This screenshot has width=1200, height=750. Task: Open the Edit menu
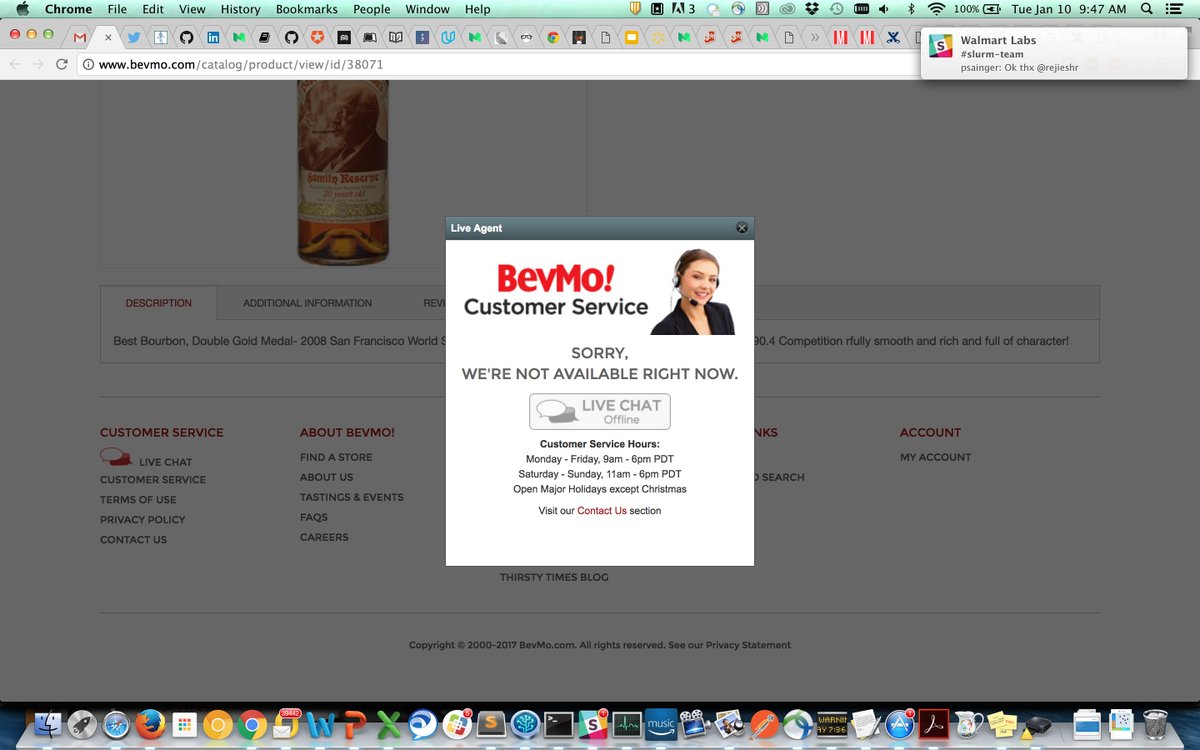(x=153, y=9)
